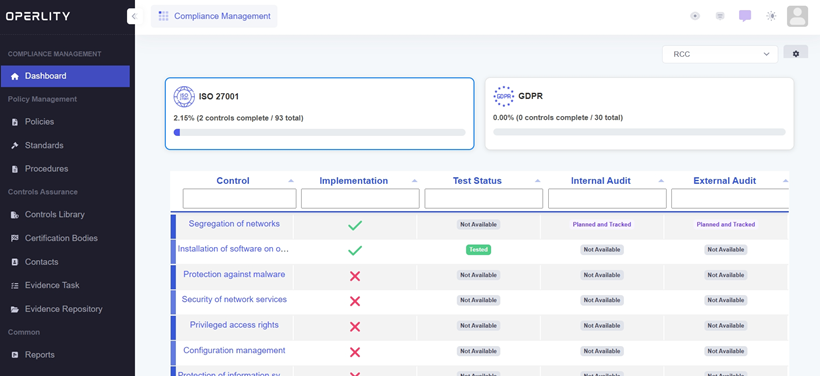Viewport: 820px width, 376px height.
Task: Select the GDPR framework card
Action: coord(639,113)
